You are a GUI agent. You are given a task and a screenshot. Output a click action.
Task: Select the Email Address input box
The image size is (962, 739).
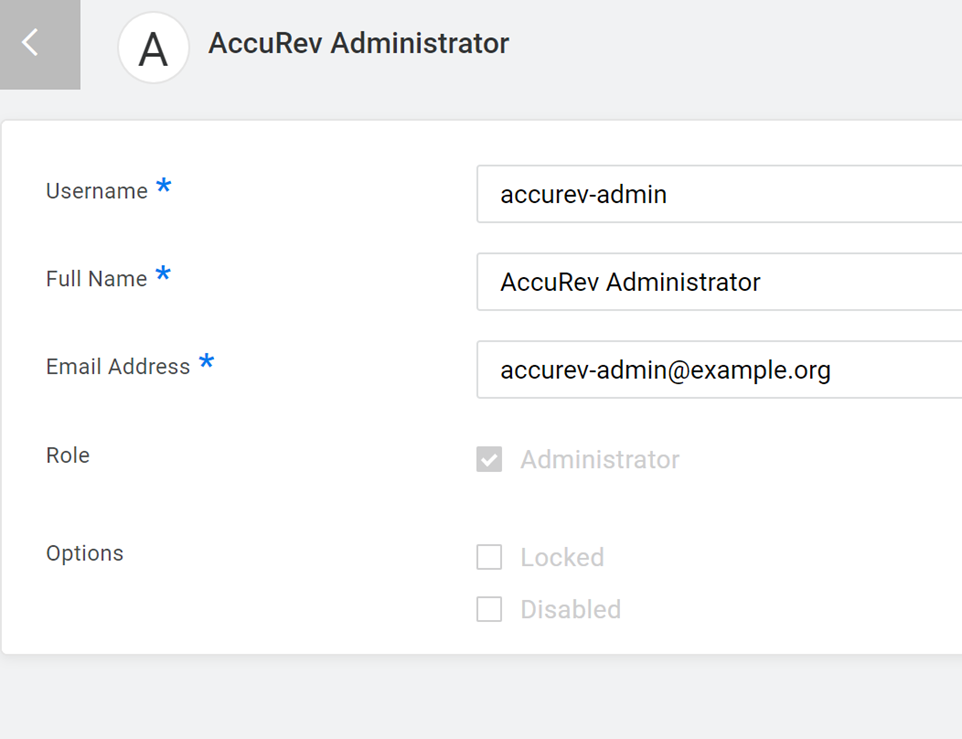(x=720, y=370)
